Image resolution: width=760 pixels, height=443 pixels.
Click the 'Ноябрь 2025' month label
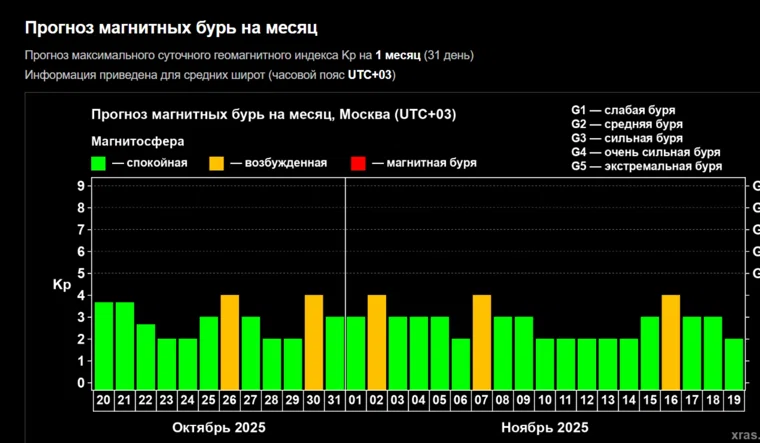pos(544,427)
